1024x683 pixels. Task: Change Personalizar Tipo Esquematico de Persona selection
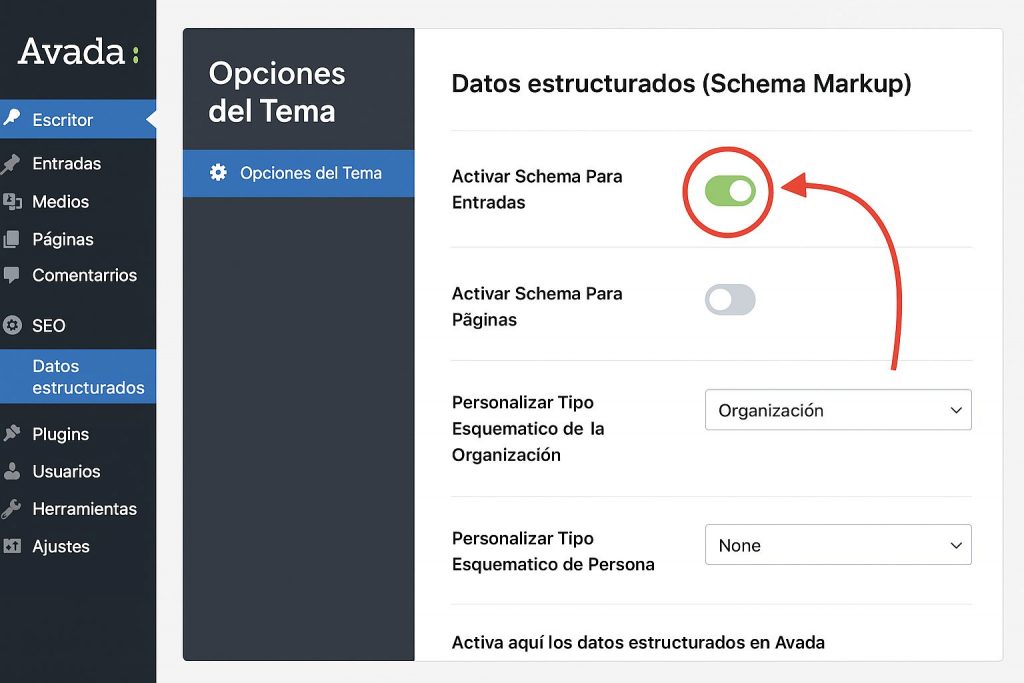(838, 545)
